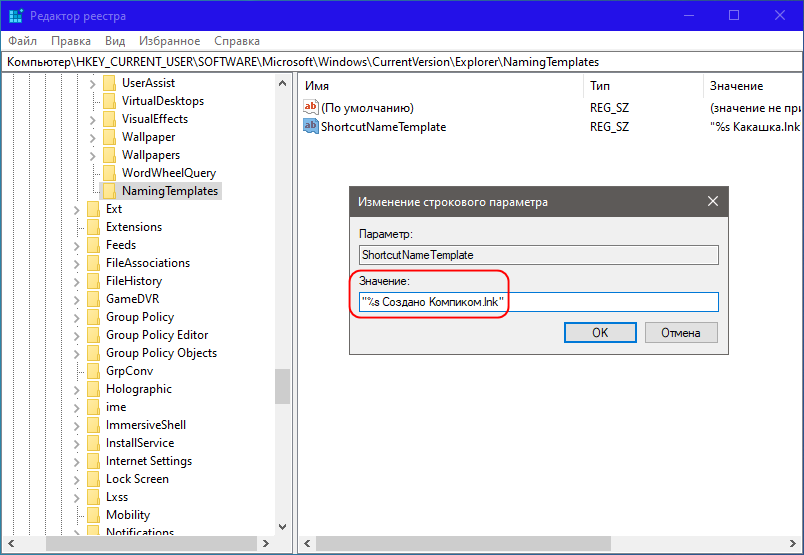Click values pane horizontal scrollbar right arrow
The width and height of the screenshot is (804, 555).
click(x=792, y=543)
